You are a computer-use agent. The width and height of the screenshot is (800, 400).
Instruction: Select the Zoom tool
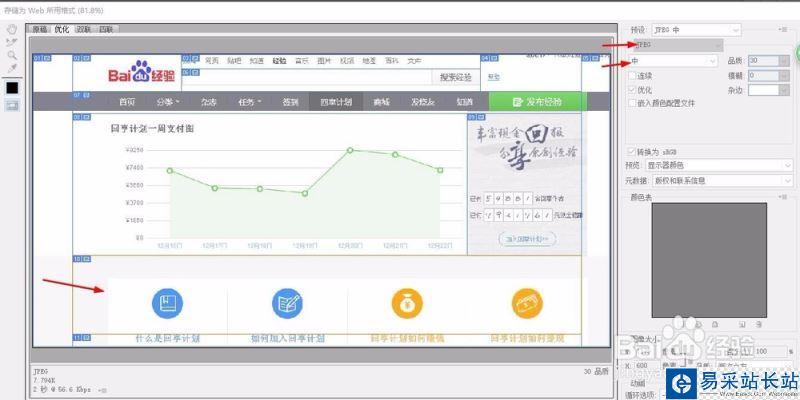coord(12,55)
